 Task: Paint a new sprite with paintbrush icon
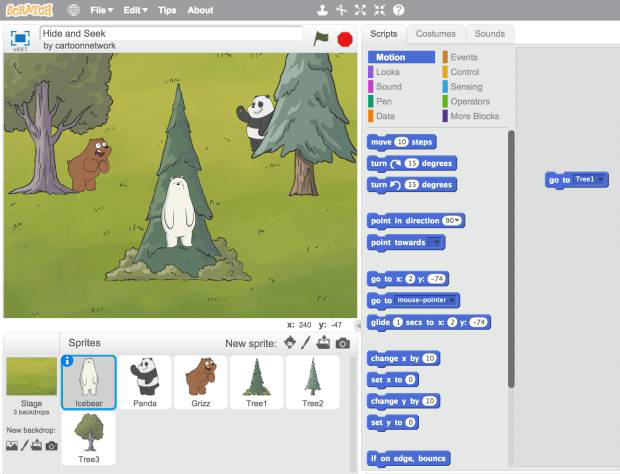coord(307,343)
